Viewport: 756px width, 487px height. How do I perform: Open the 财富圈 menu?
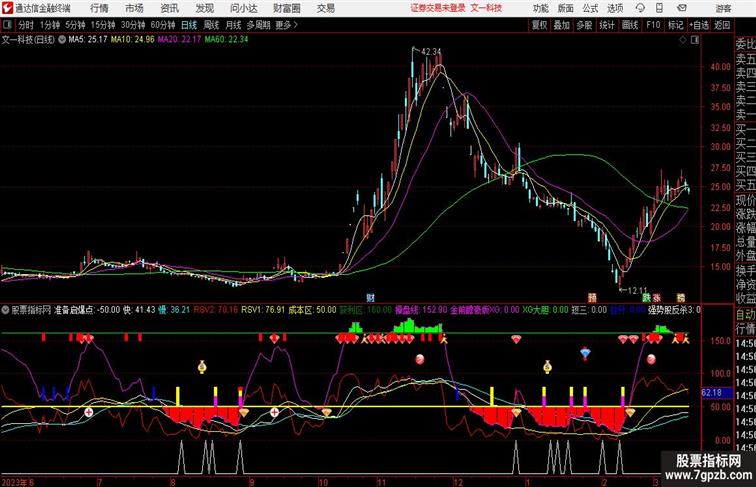click(x=287, y=8)
